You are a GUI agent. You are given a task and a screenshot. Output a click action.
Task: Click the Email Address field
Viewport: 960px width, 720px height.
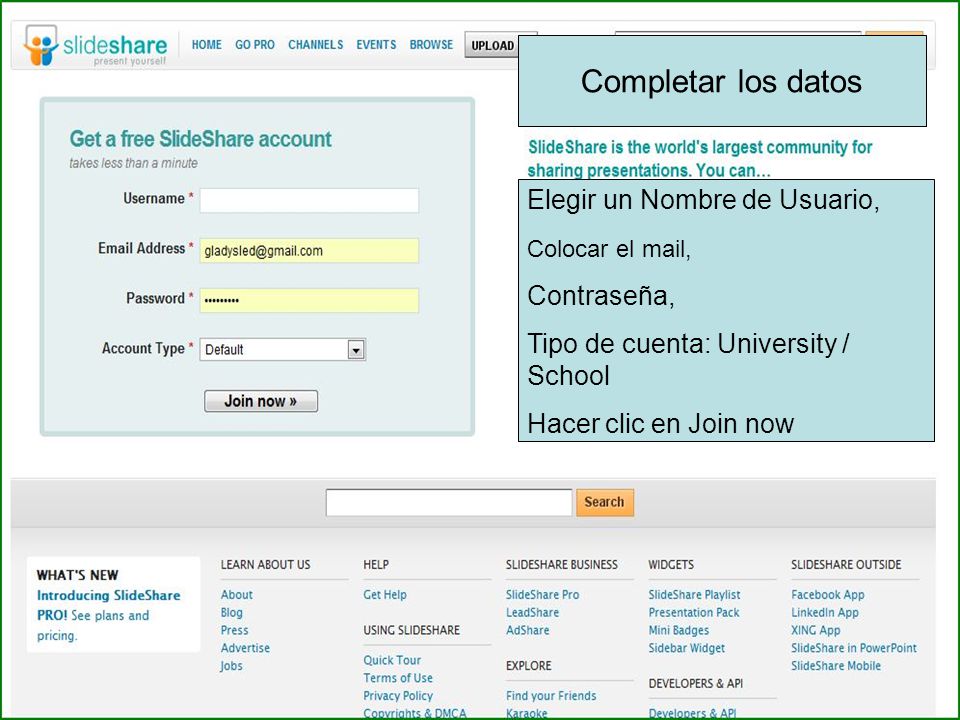(309, 250)
